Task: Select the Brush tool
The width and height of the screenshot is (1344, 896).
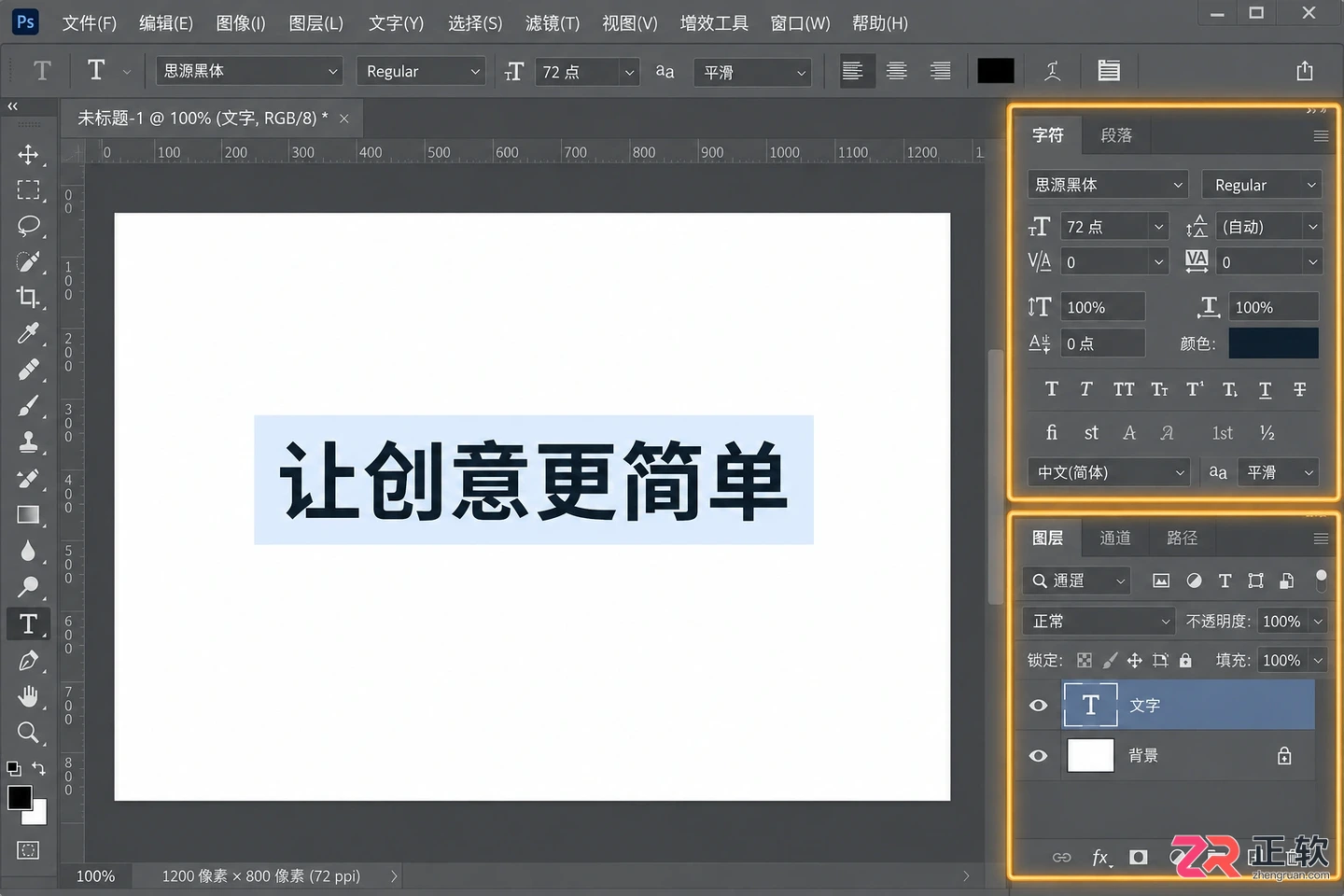Action: 28,406
